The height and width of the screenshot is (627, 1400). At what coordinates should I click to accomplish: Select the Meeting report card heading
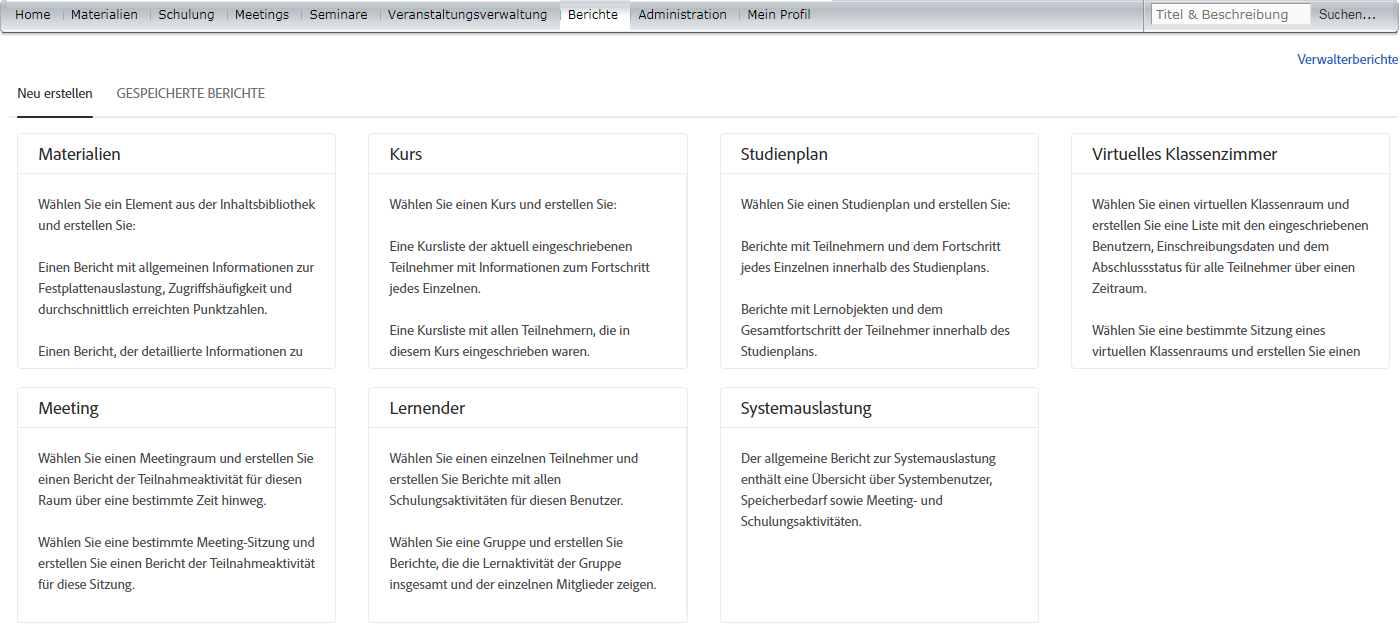coord(68,408)
